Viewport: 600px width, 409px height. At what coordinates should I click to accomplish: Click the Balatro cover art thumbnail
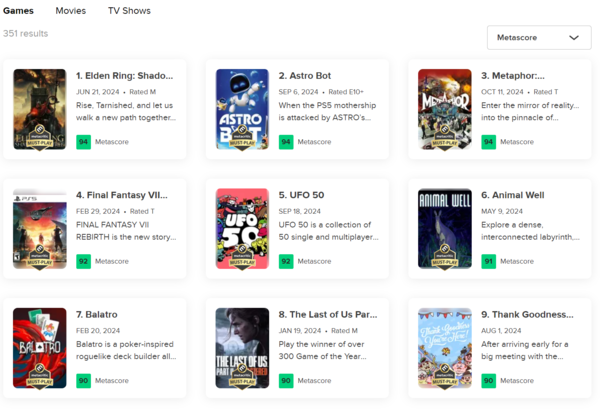point(40,348)
